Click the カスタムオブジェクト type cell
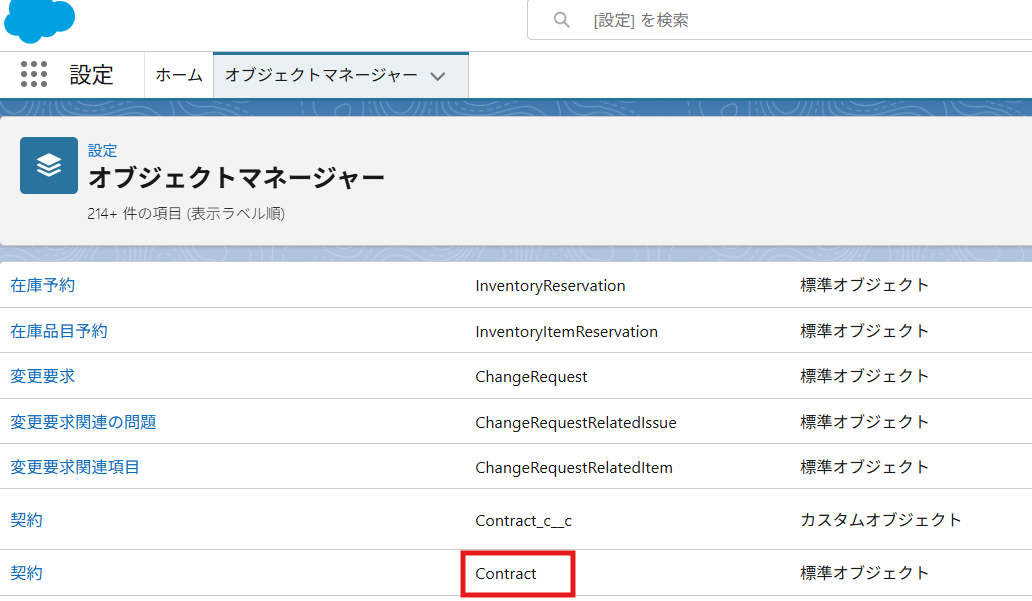The width and height of the screenshot is (1032, 601). [x=880, y=520]
